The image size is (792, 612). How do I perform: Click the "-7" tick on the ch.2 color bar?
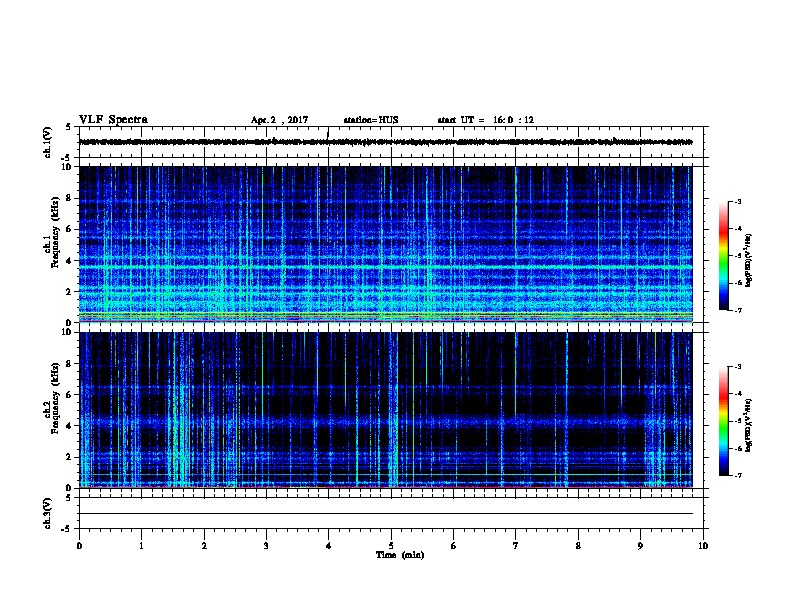click(x=738, y=476)
